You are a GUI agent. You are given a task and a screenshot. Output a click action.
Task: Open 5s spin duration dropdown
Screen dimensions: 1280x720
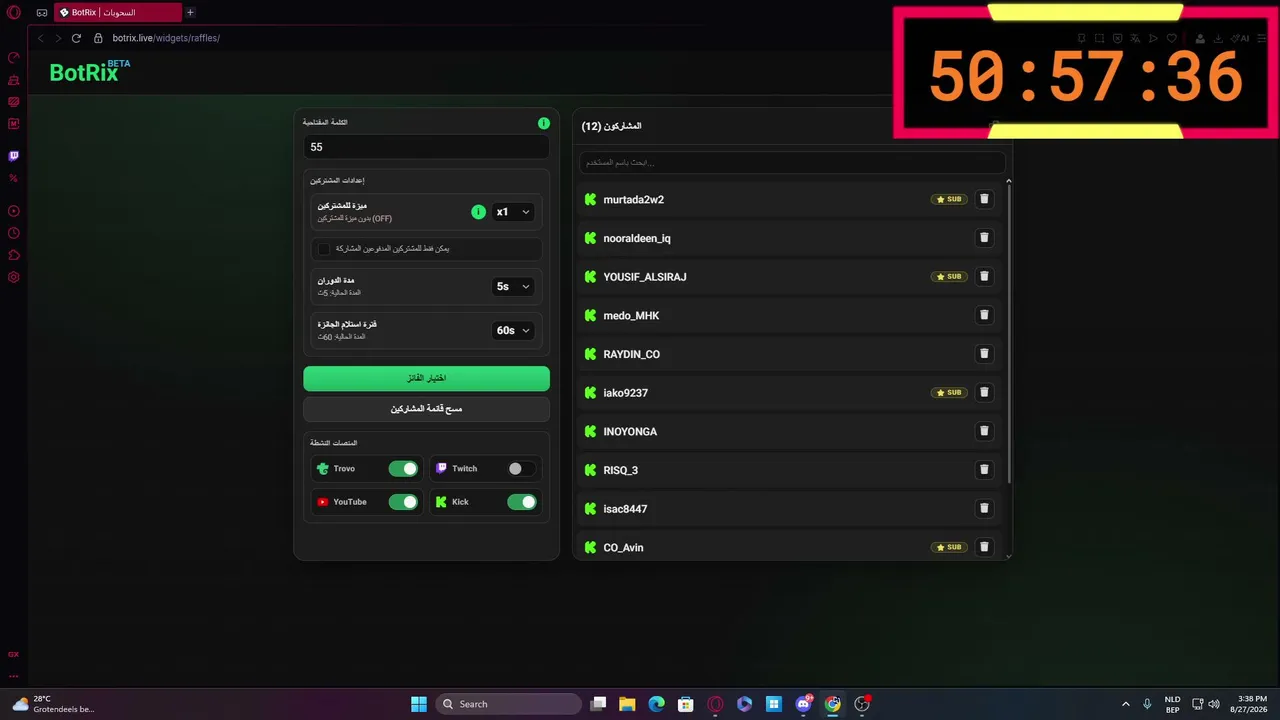click(x=512, y=286)
